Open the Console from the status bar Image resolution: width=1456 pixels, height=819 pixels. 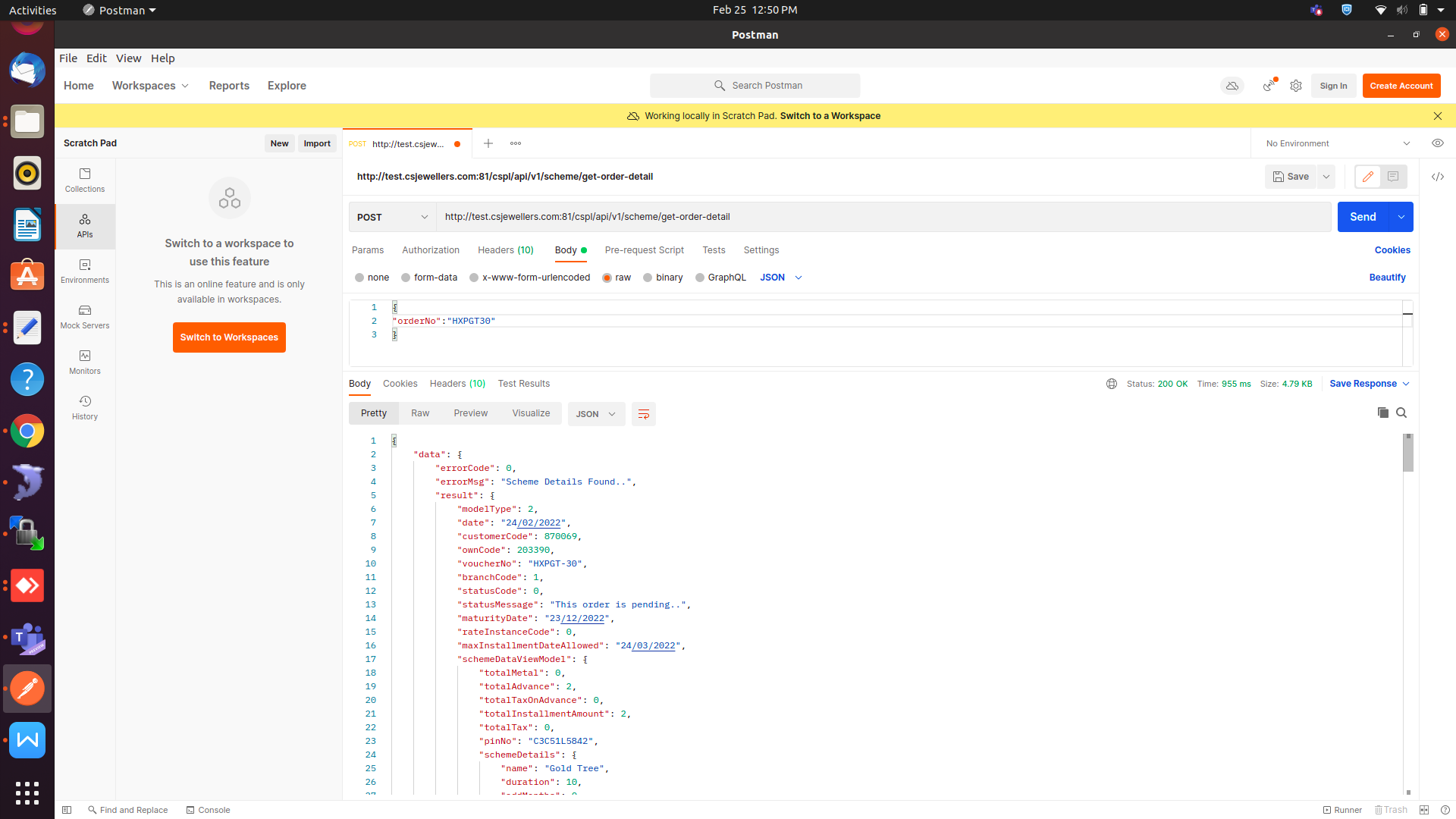click(x=209, y=810)
